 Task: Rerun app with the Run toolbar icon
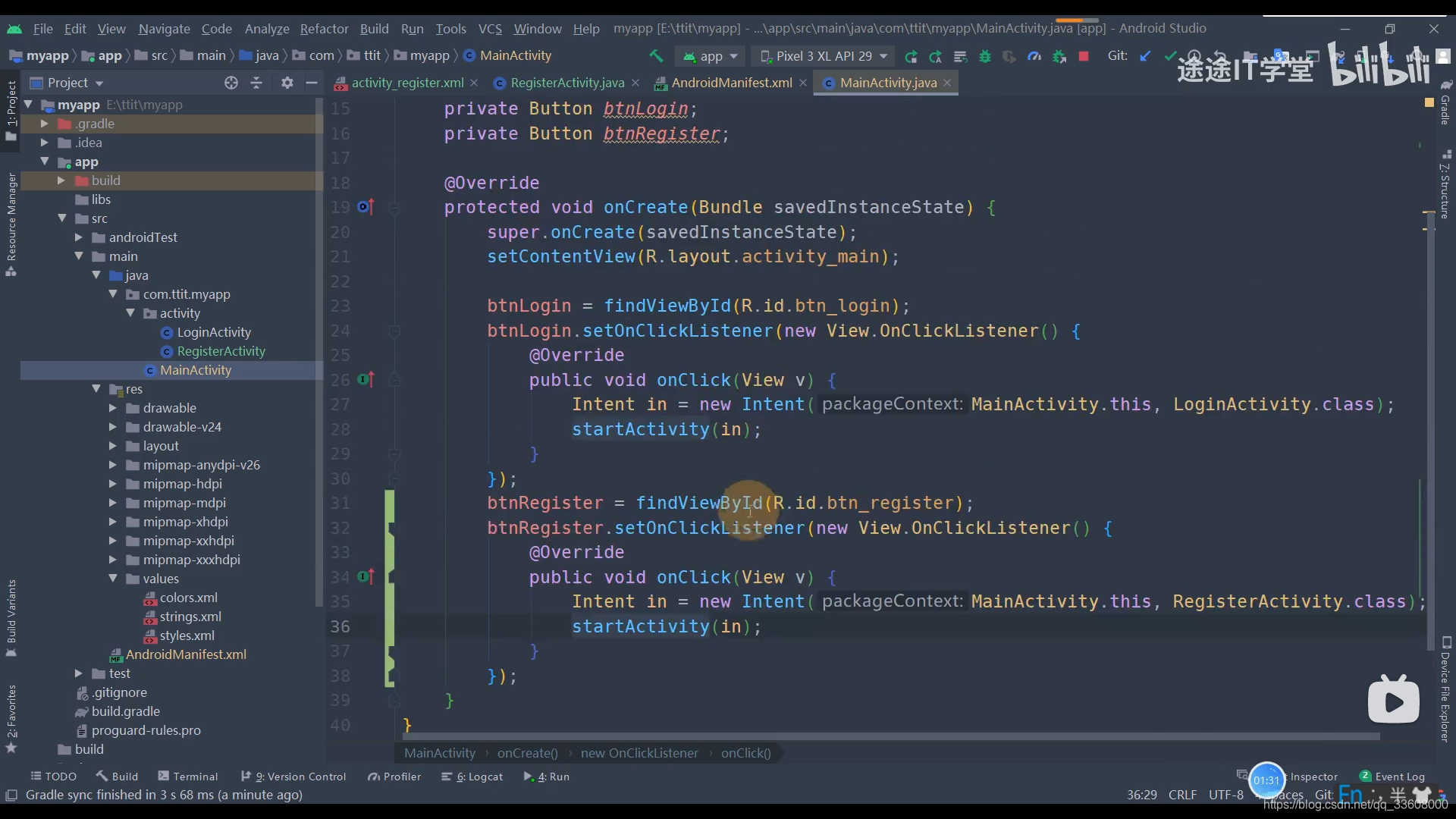(x=911, y=56)
